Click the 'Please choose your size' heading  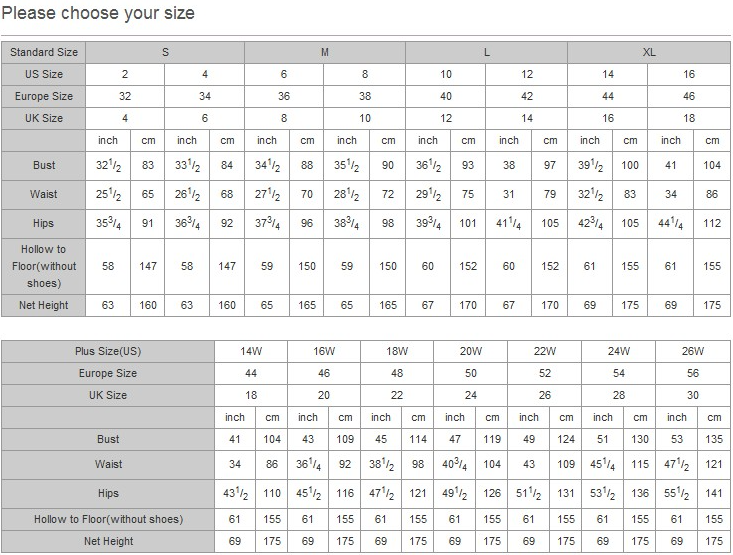click(98, 14)
